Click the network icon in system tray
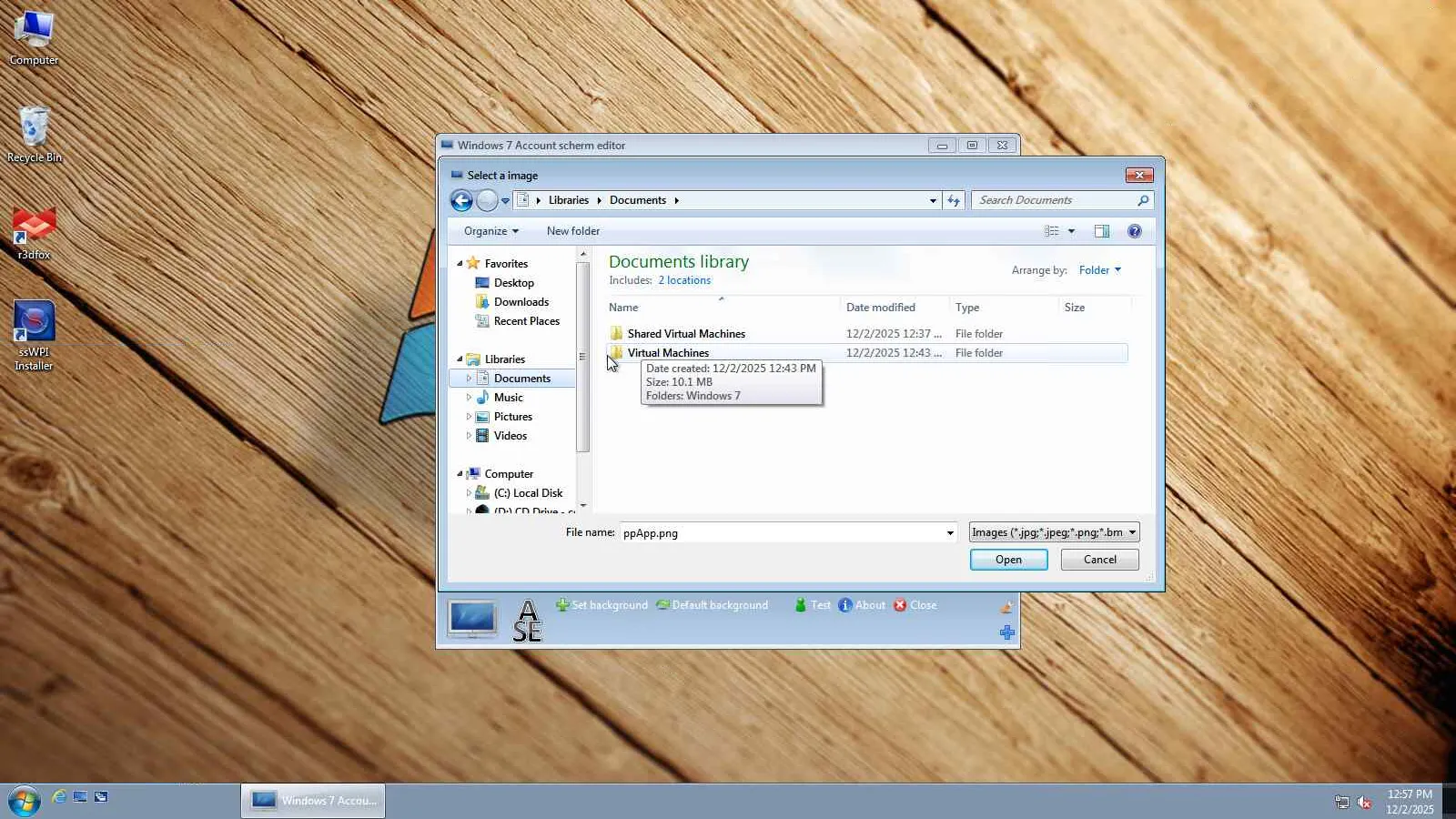The image size is (1456, 819). coord(1341,802)
